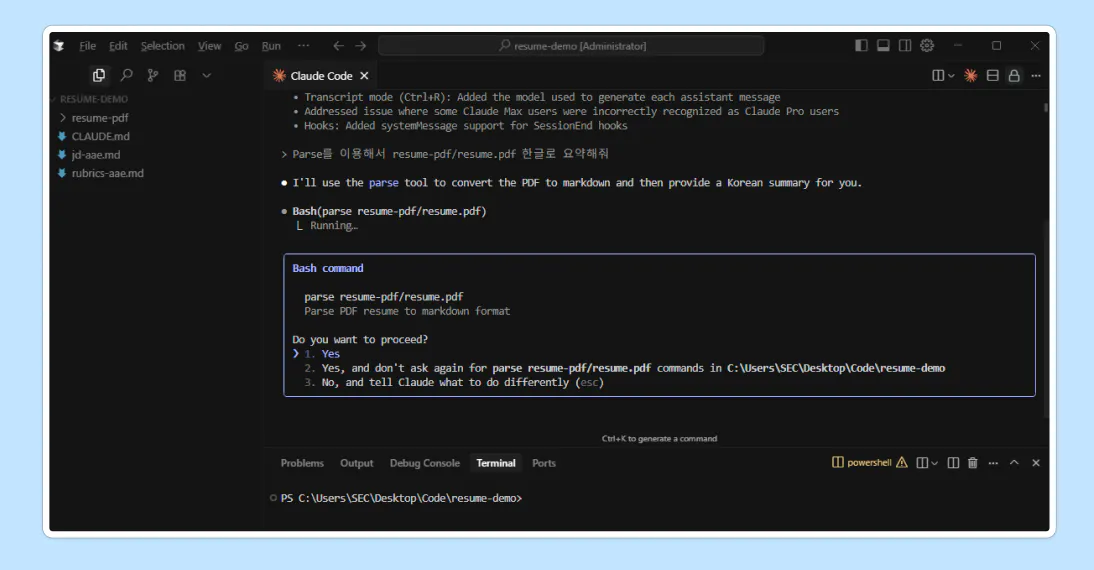Go forward with the right arrow

(x=361, y=46)
